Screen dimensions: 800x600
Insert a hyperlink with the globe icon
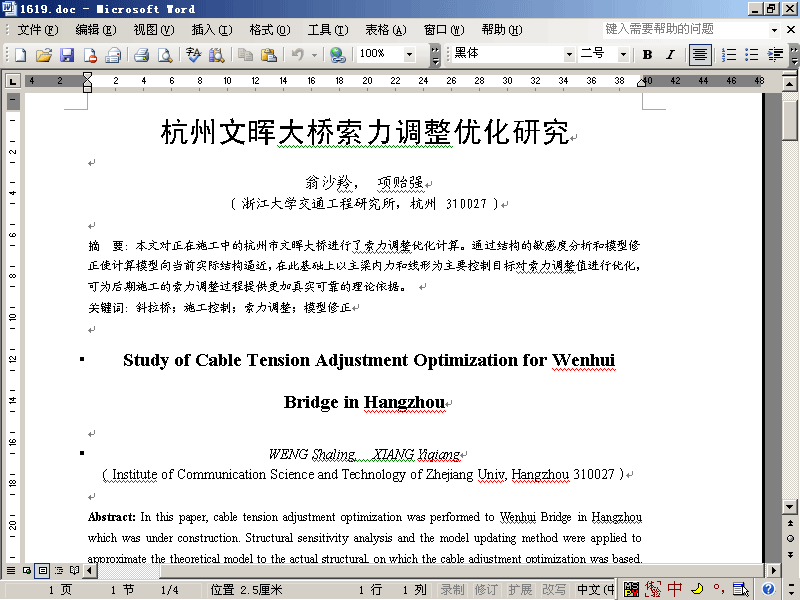[x=337, y=54]
